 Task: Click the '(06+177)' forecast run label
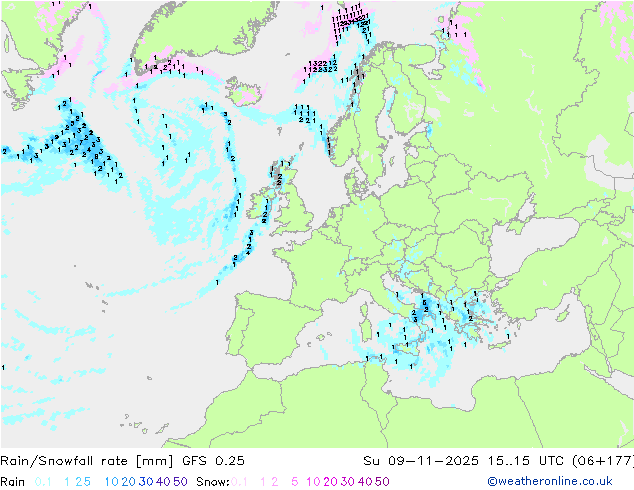(602, 461)
